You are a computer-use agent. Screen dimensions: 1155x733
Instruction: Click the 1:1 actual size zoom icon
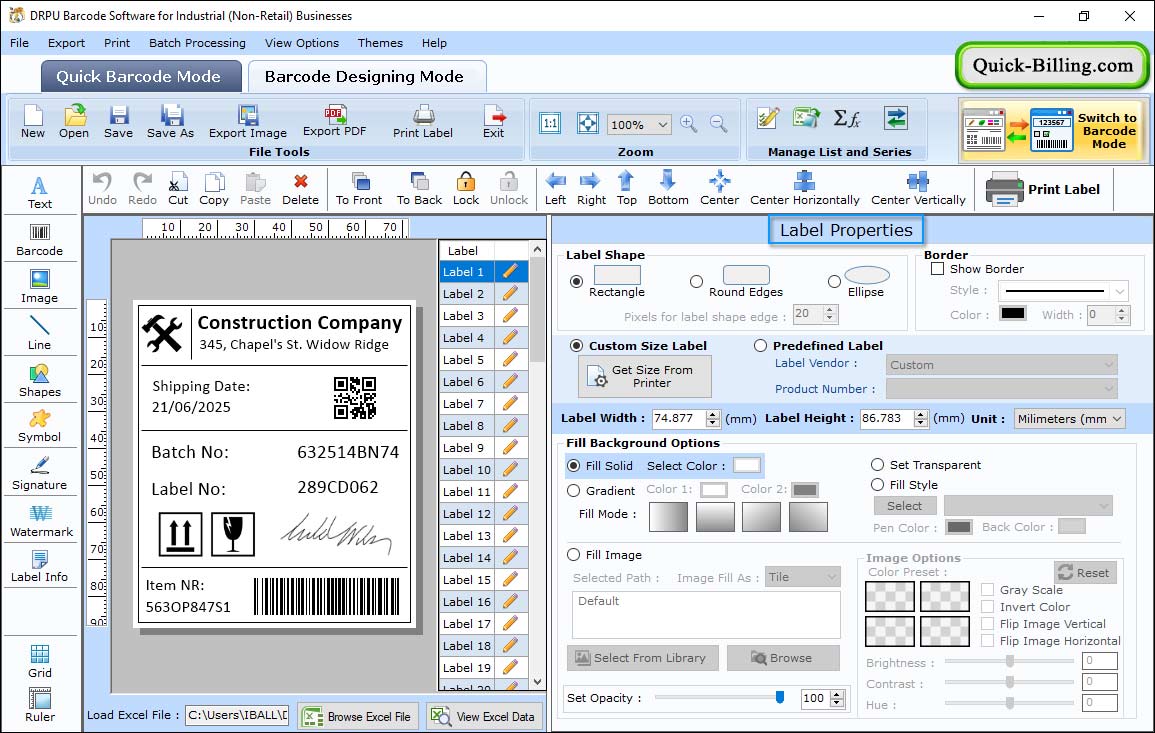pyautogui.click(x=550, y=123)
